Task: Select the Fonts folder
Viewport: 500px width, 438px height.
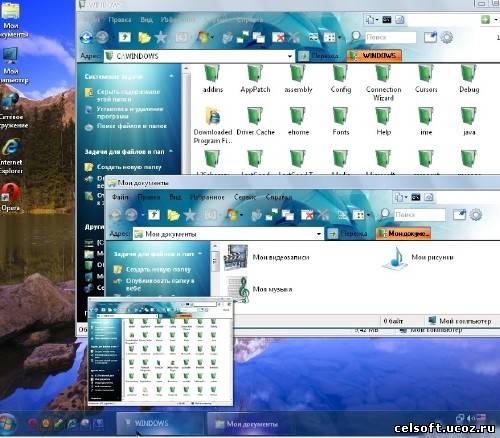Action: [x=341, y=122]
